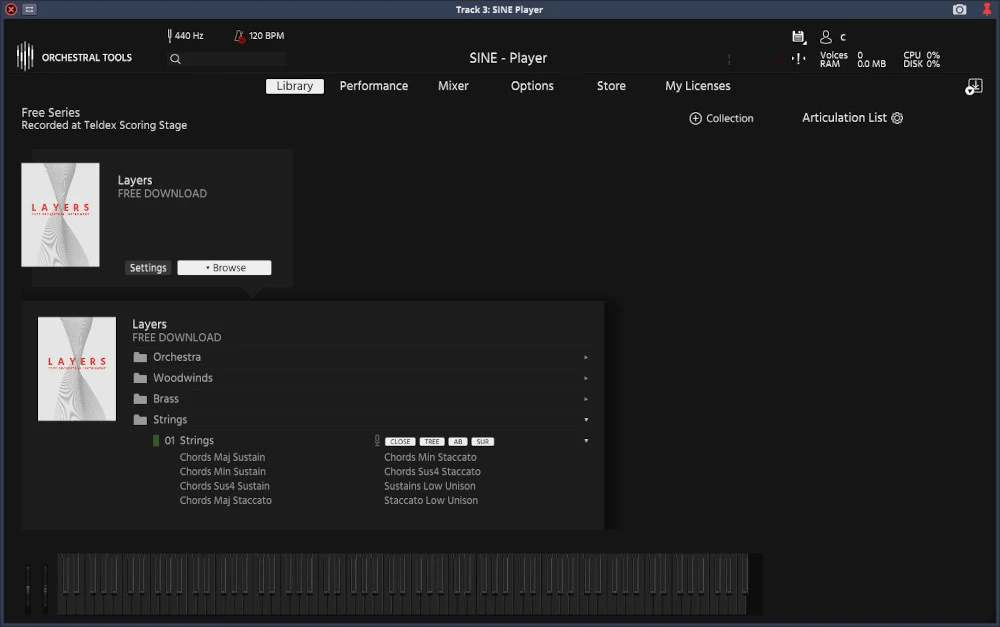The height and width of the screenshot is (627, 1000).
Task: Click the Woodwinds folder name
Action: pyautogui.click(x=183, y=378)
